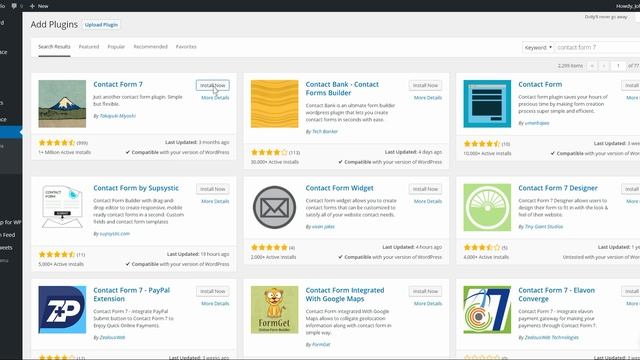640x360 pixels.
Task: Click the comments bubble icon in admin bar
Action: tap(14, 6)
